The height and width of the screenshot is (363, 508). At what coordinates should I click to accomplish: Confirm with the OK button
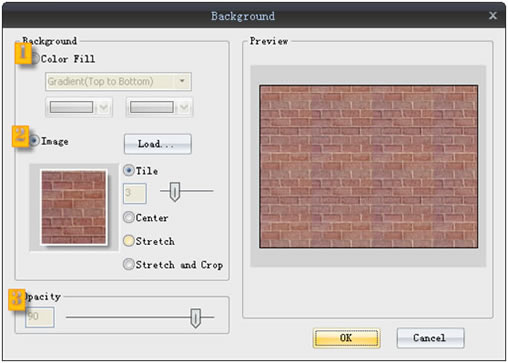tap(346, 338)
